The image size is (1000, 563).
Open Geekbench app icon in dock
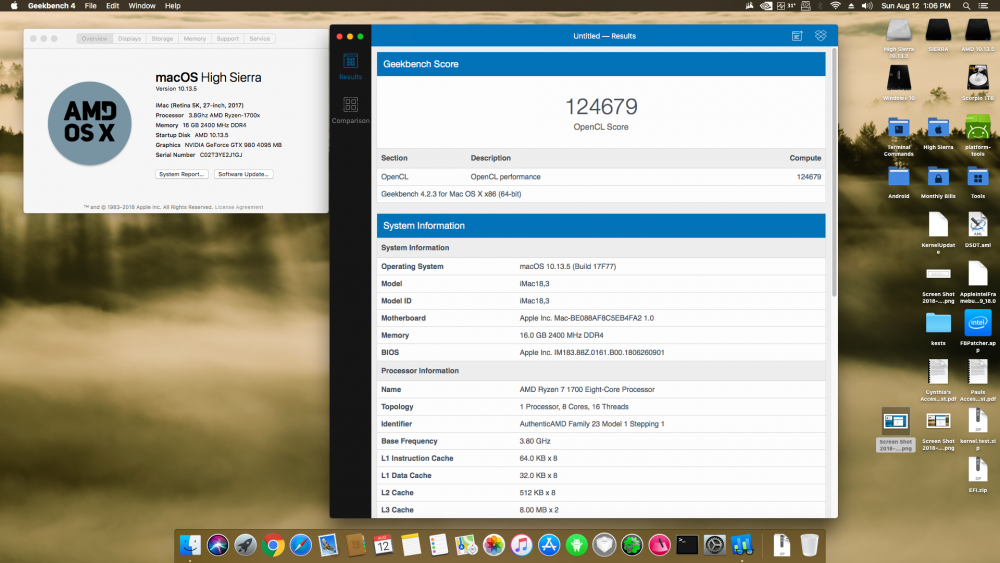click(x=742, y=545)
